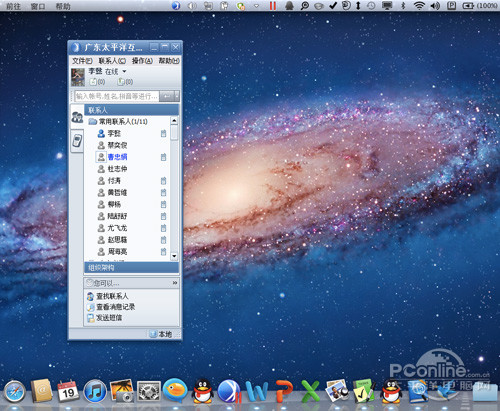Open the 操作 menu

pyautogui.click(x=142, y=61)
